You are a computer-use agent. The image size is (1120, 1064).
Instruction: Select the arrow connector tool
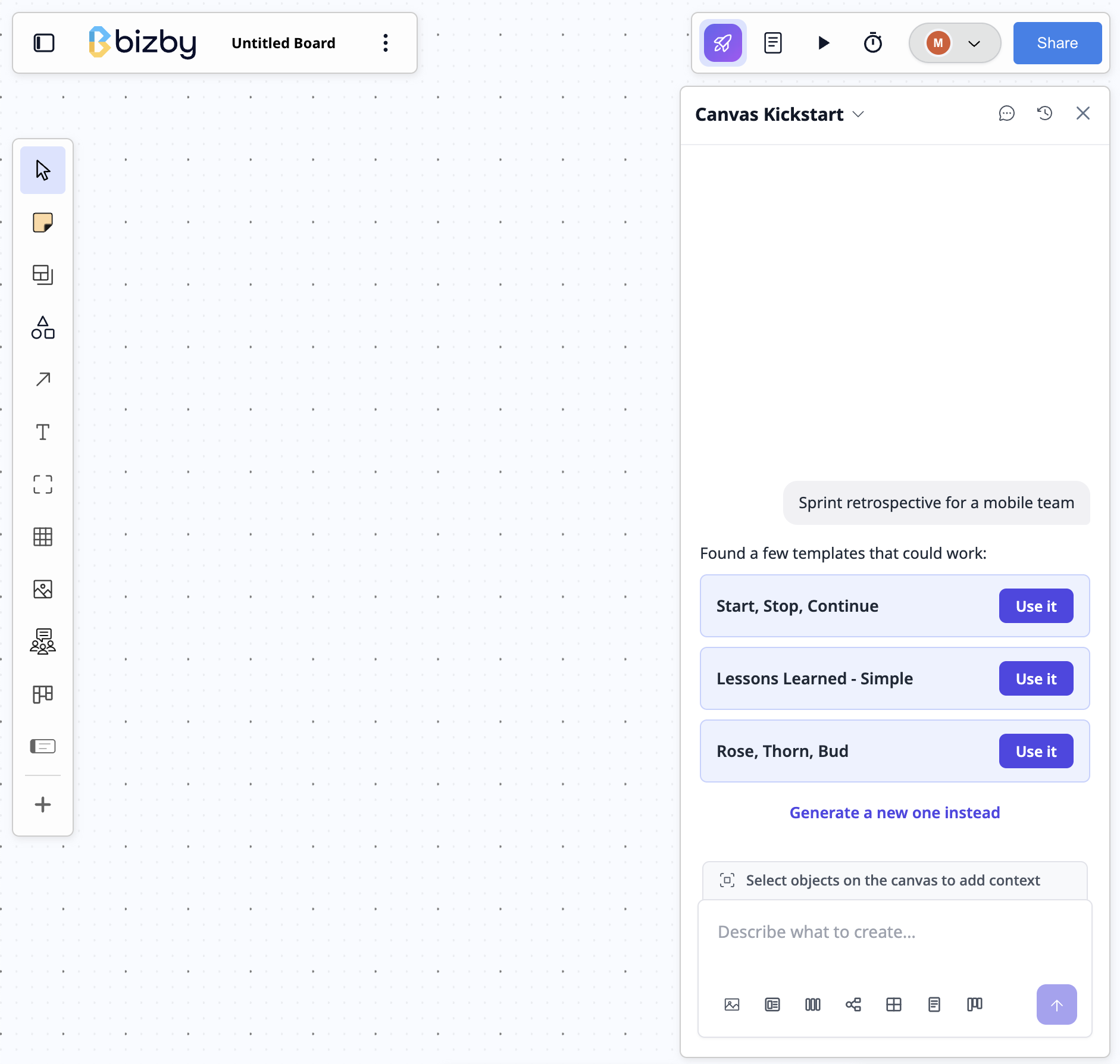coord(43,380)
